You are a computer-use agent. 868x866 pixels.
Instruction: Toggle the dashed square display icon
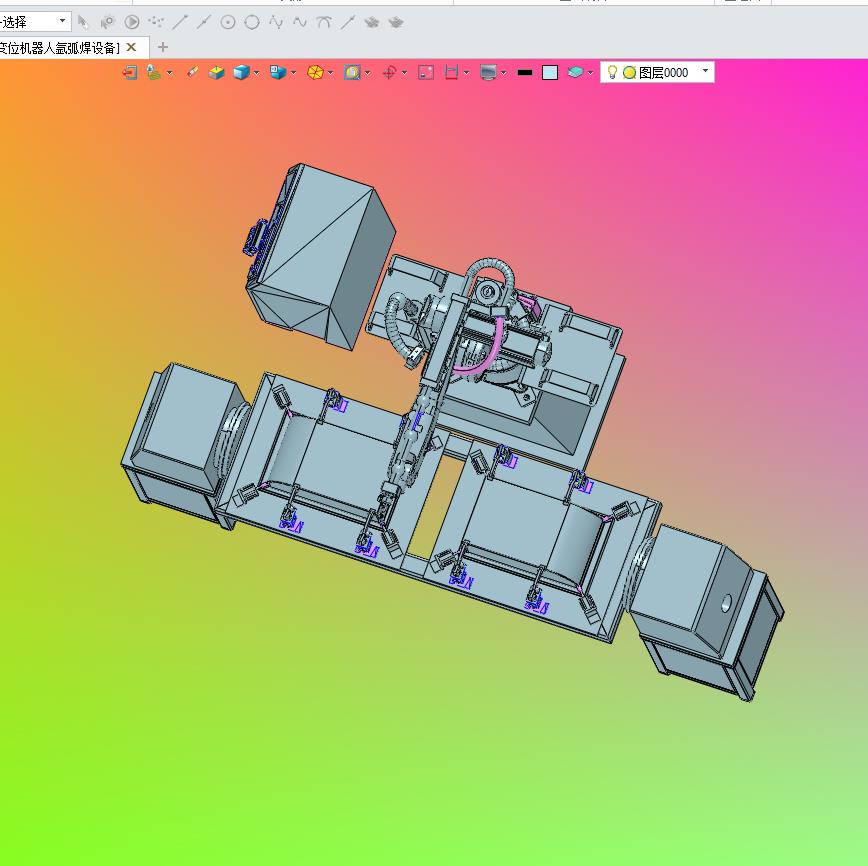click(x=426, y=72)
